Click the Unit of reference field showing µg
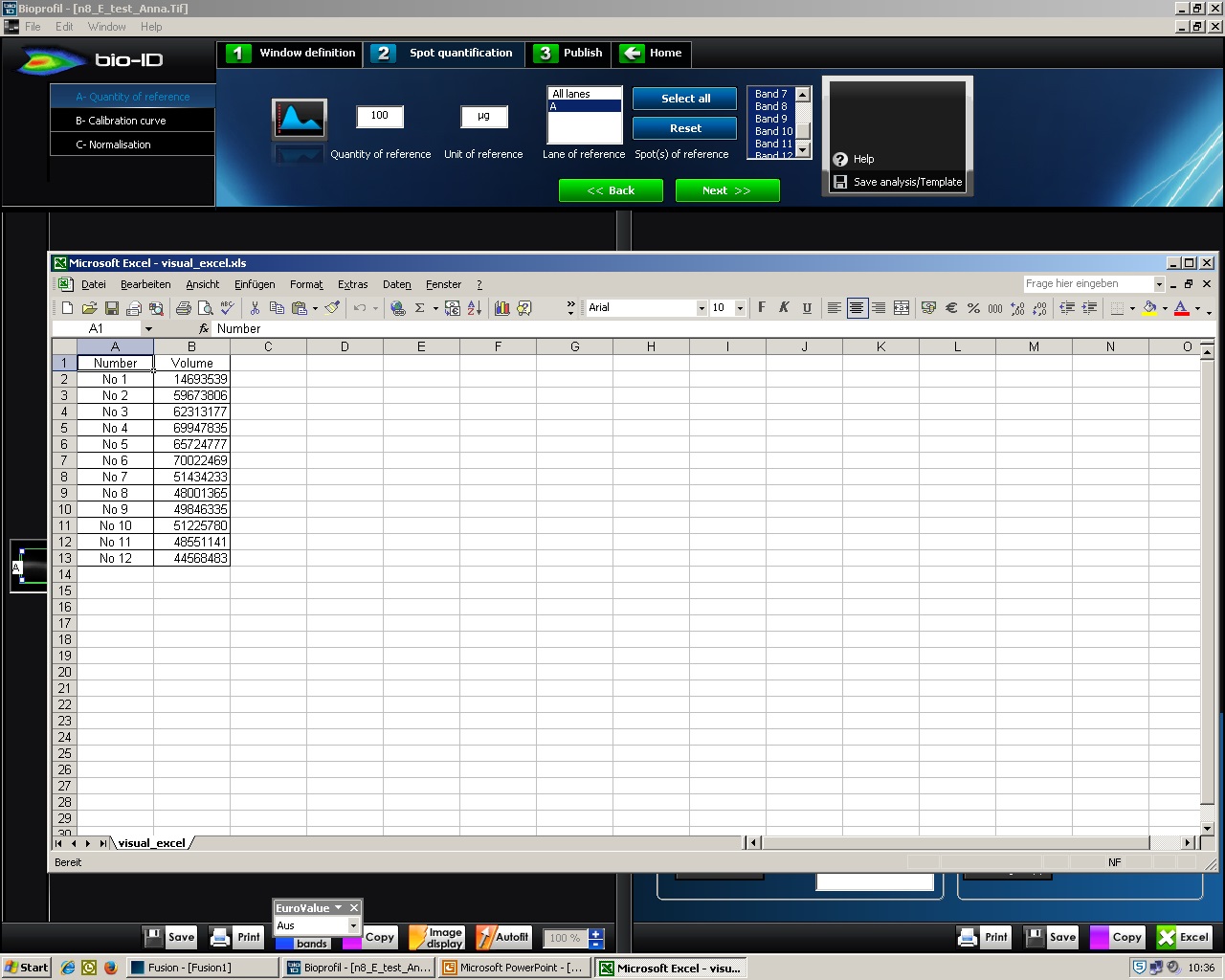The image size is (1225, 980). click(x=484, y=116)
